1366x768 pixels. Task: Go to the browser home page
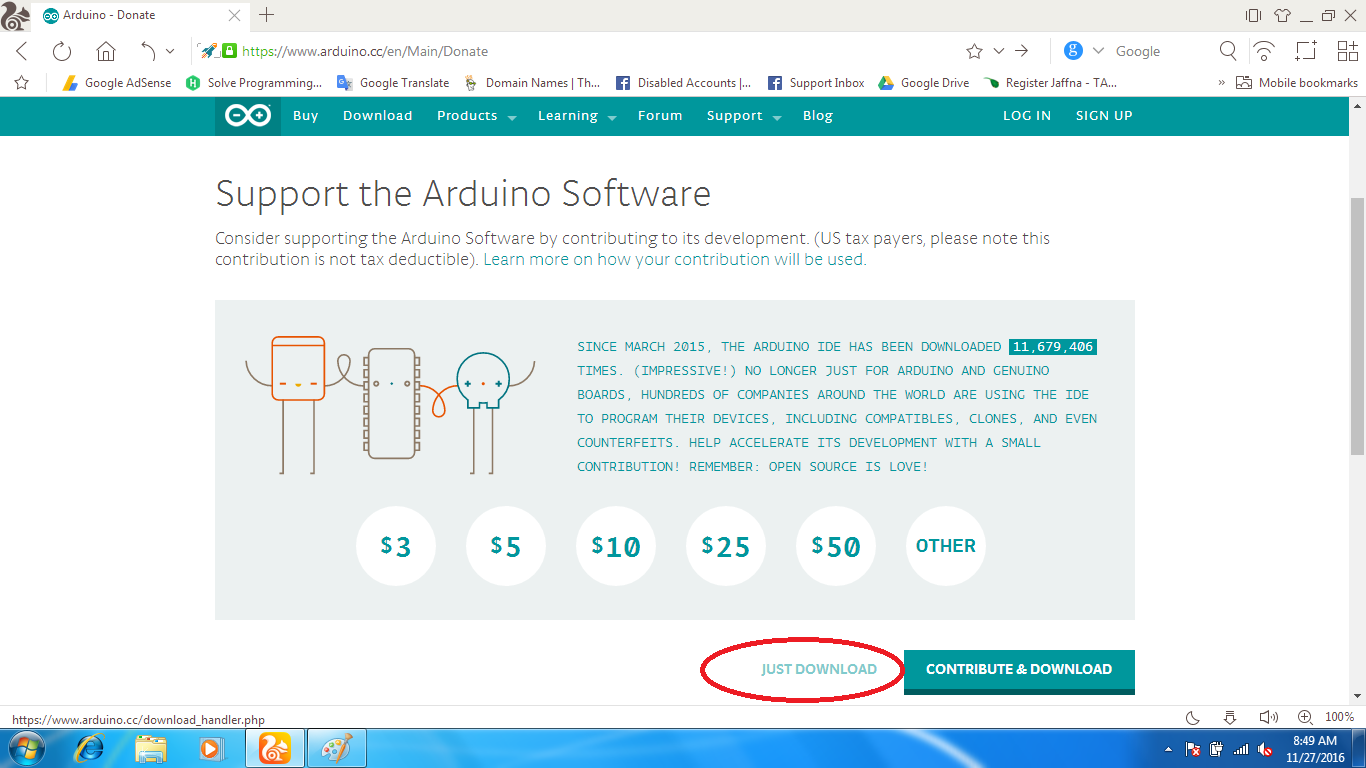tap(104, 50)
